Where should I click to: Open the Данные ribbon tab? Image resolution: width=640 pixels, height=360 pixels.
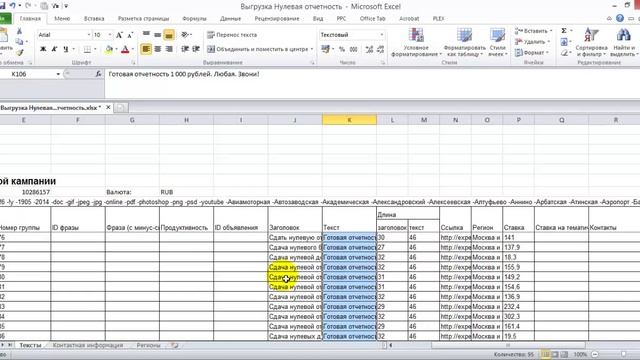(x=230, y=18)
